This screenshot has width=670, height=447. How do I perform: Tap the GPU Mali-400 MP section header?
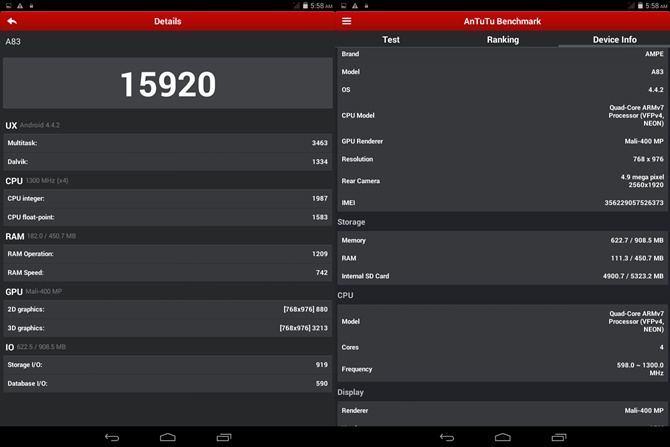(x=34, y=291)
